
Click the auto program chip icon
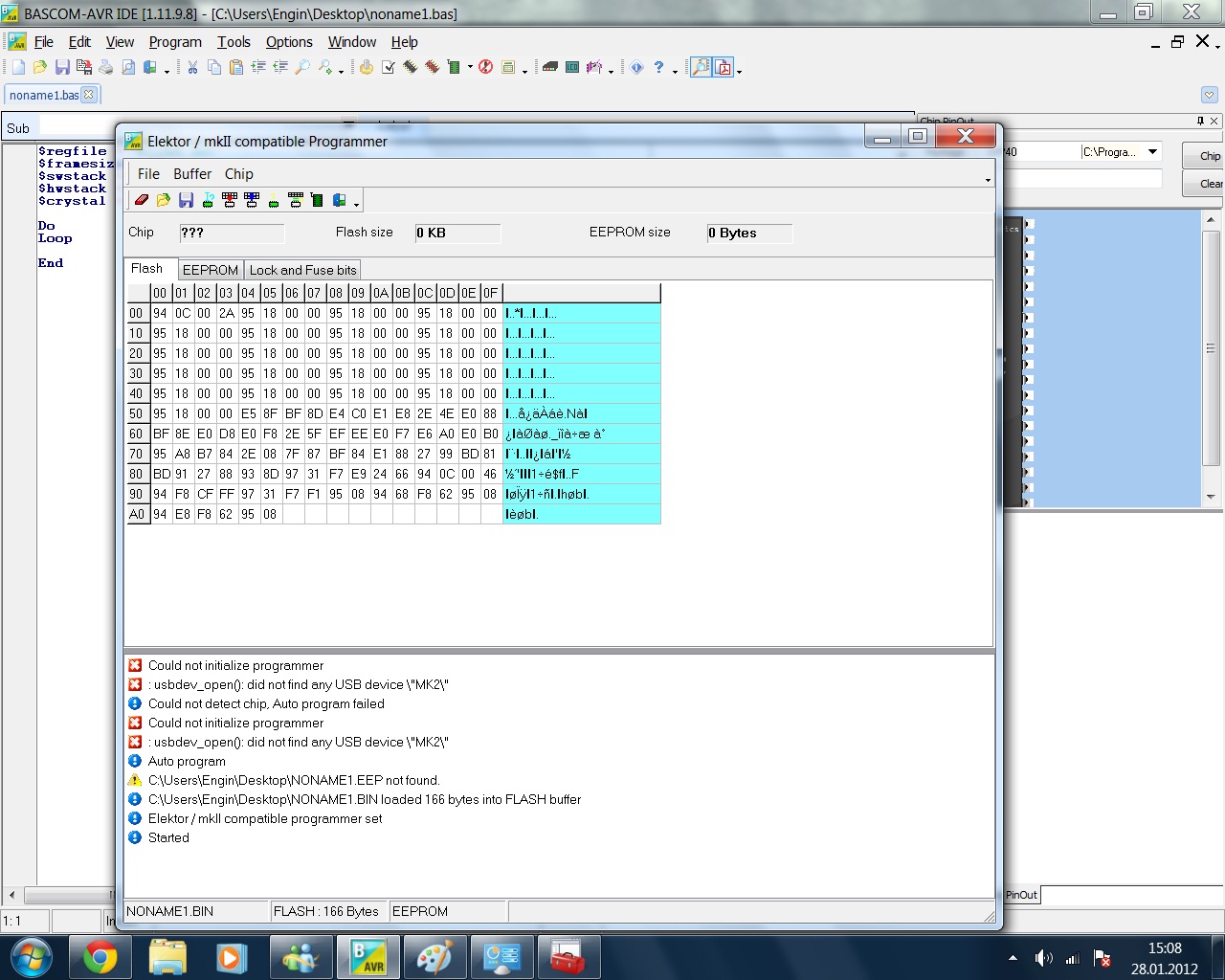pyautogui.click(x=317, y=200)
